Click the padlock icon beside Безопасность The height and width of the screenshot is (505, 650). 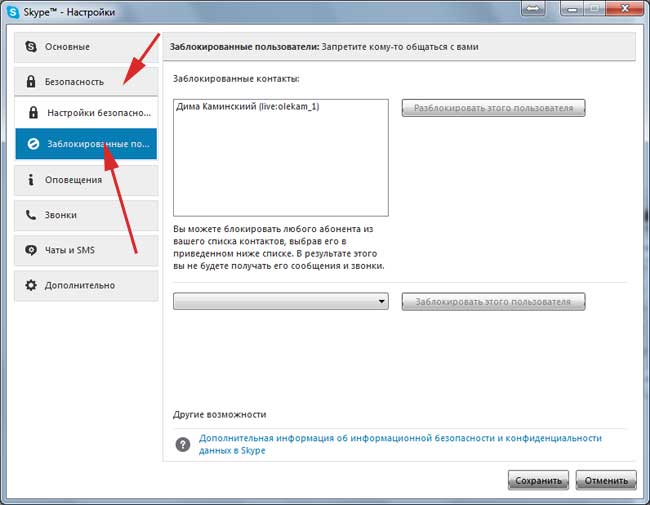(31, 82)
